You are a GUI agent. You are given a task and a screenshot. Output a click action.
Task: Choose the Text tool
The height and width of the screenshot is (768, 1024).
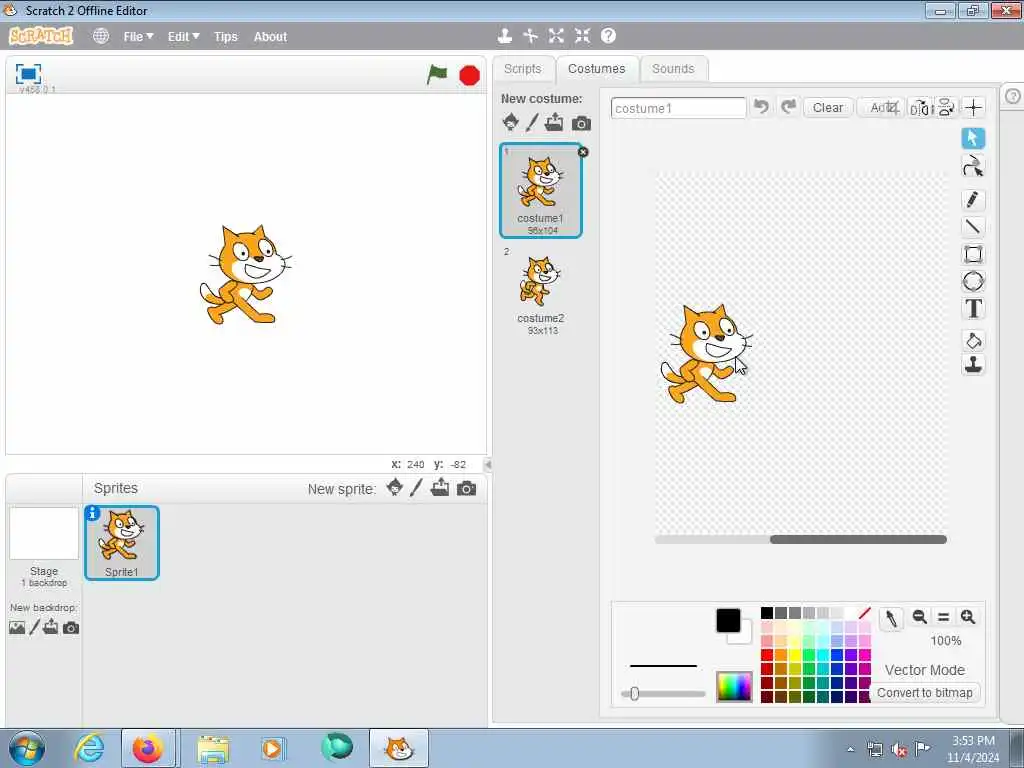[973, 308]
